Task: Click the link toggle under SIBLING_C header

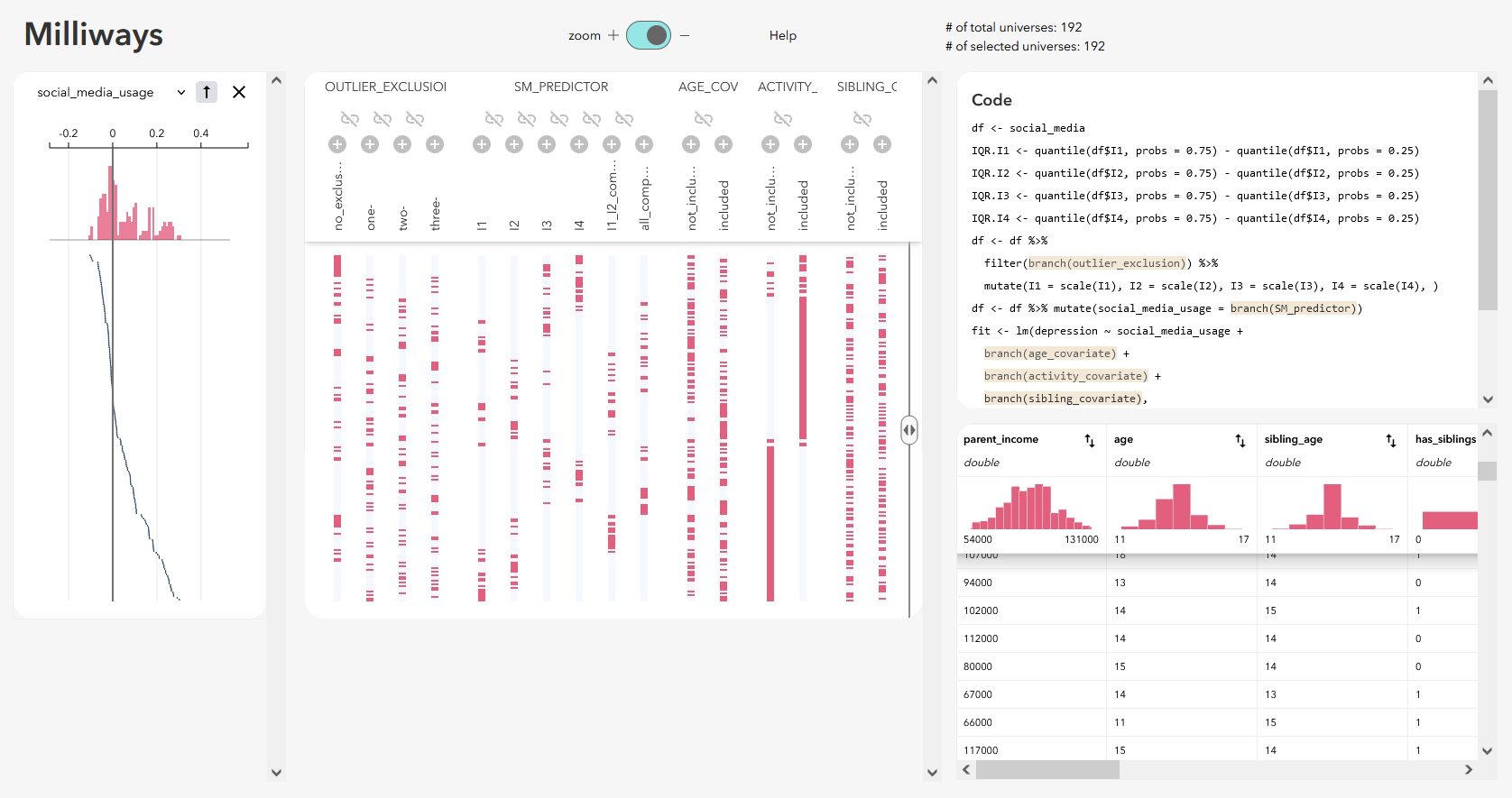Action: pyautogui.click(x=862, y=119)
